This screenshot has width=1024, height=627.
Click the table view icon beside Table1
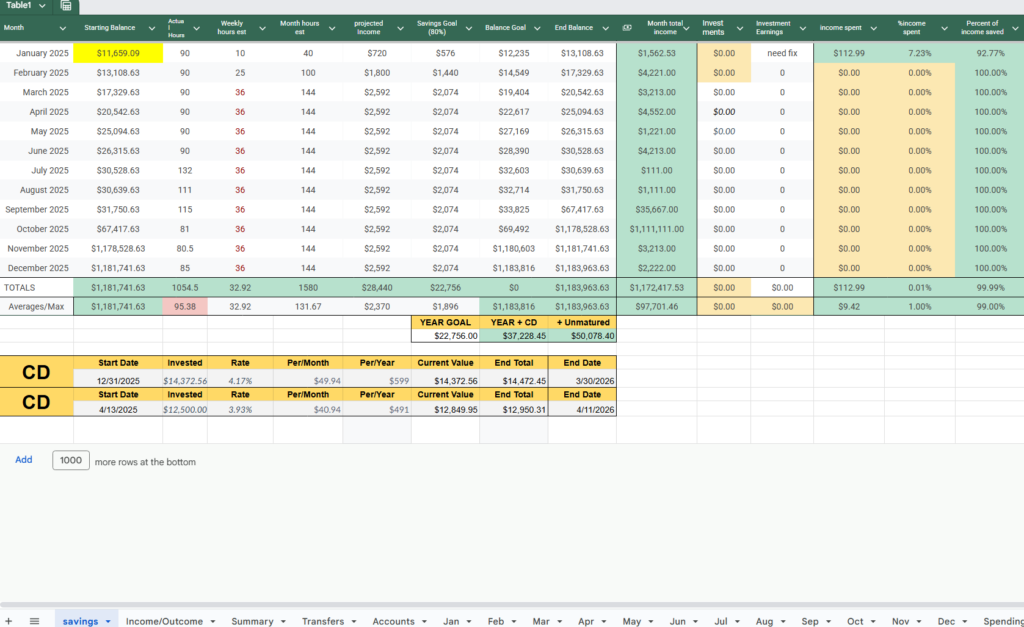66,6
